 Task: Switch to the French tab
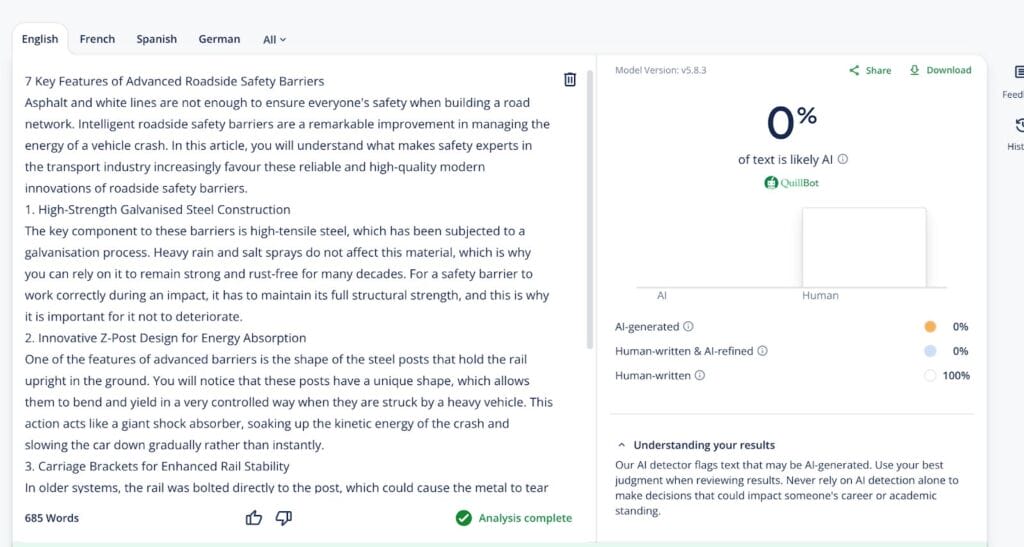click(x=97, y=39)
